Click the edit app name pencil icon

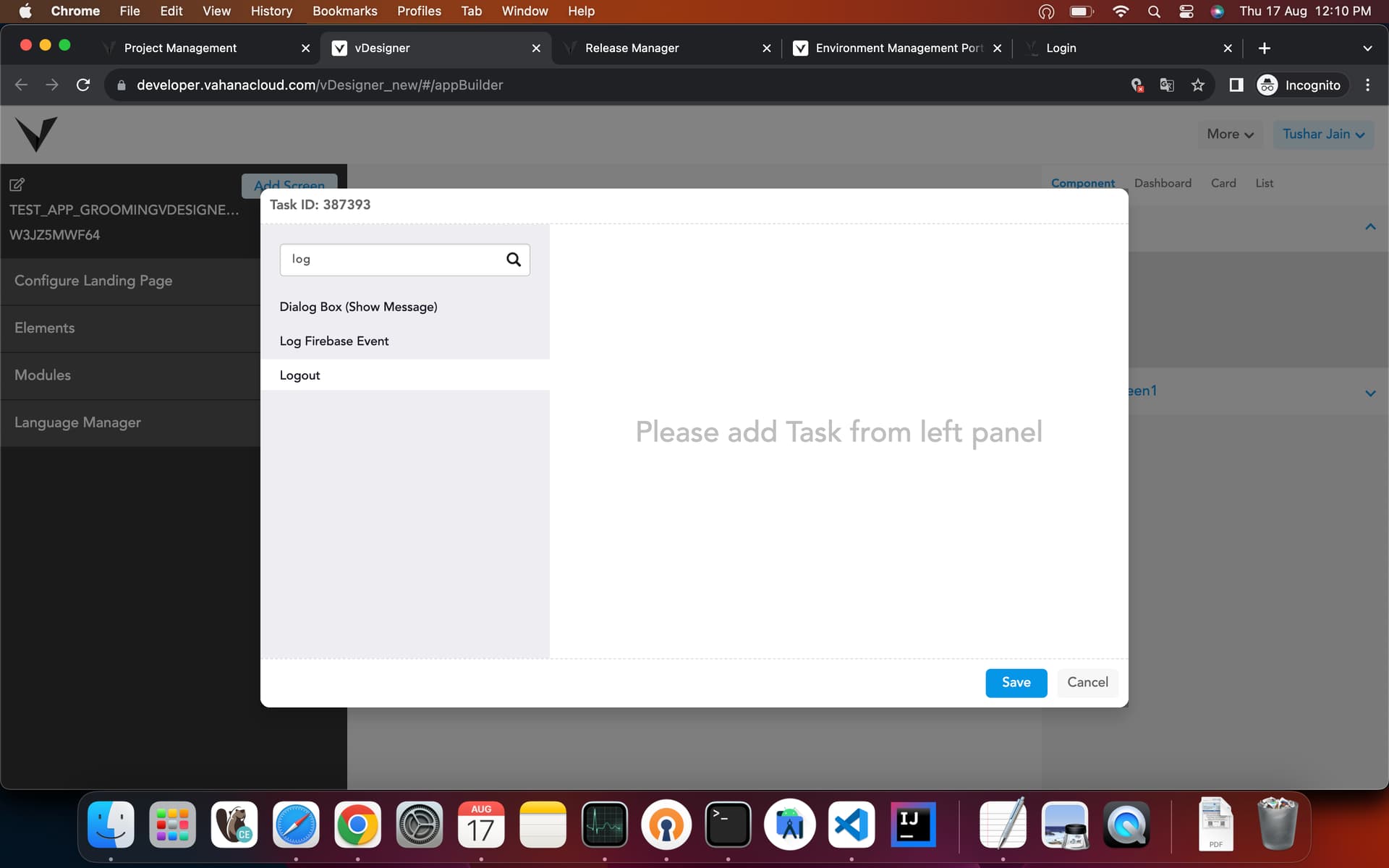pyautogui.click(x=17, y=184)
